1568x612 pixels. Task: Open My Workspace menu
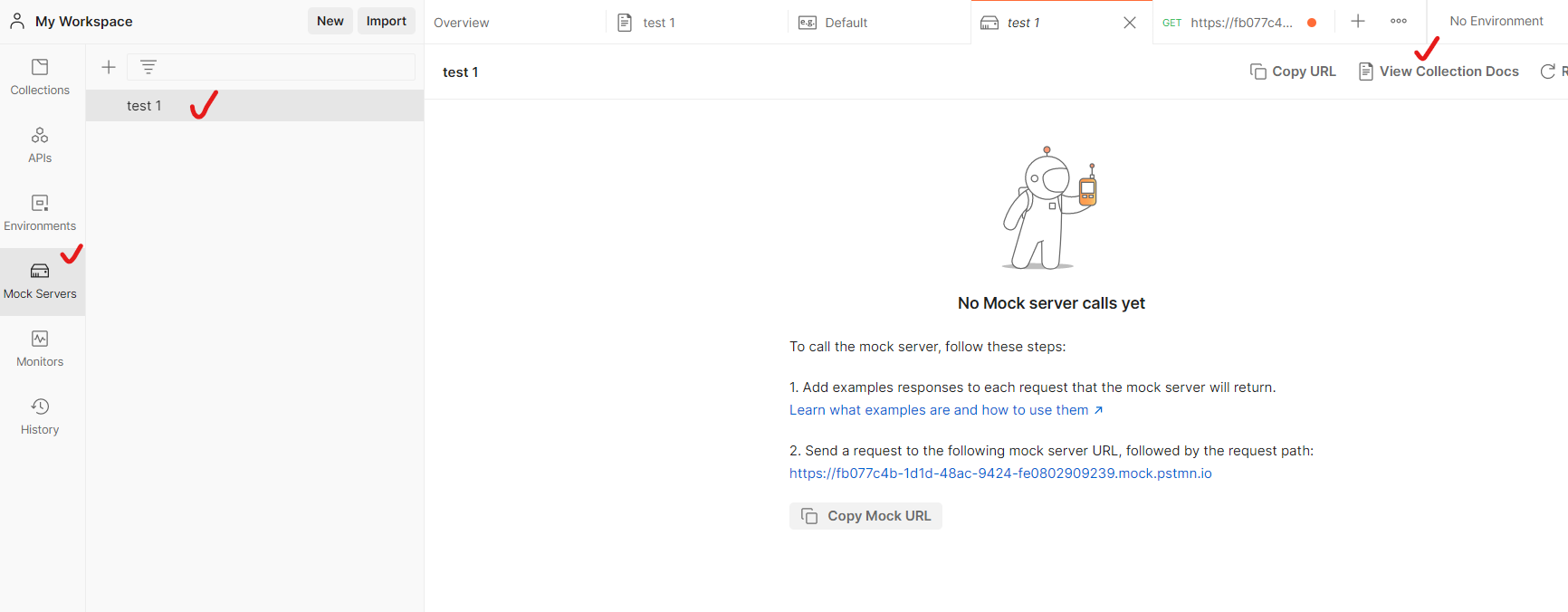tap(83, 22)
